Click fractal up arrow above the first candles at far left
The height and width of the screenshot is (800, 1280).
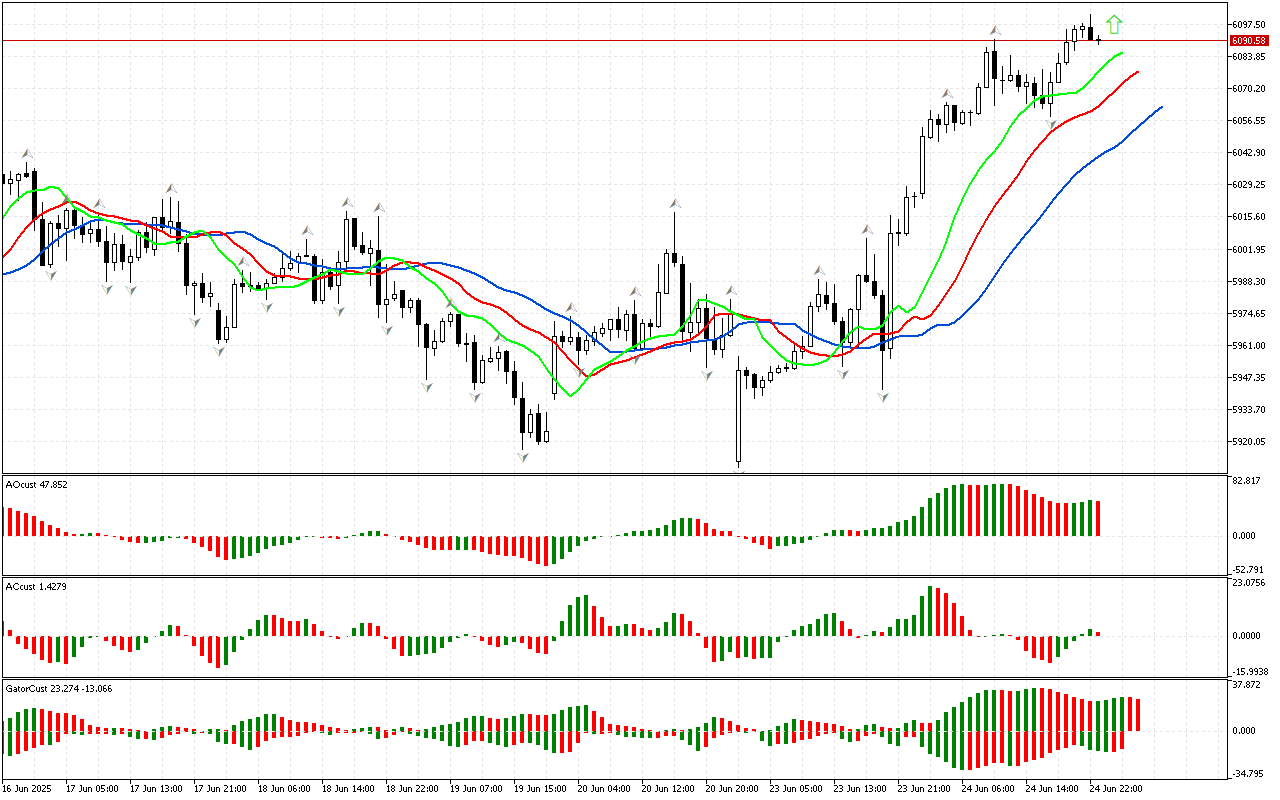[27, 153]
